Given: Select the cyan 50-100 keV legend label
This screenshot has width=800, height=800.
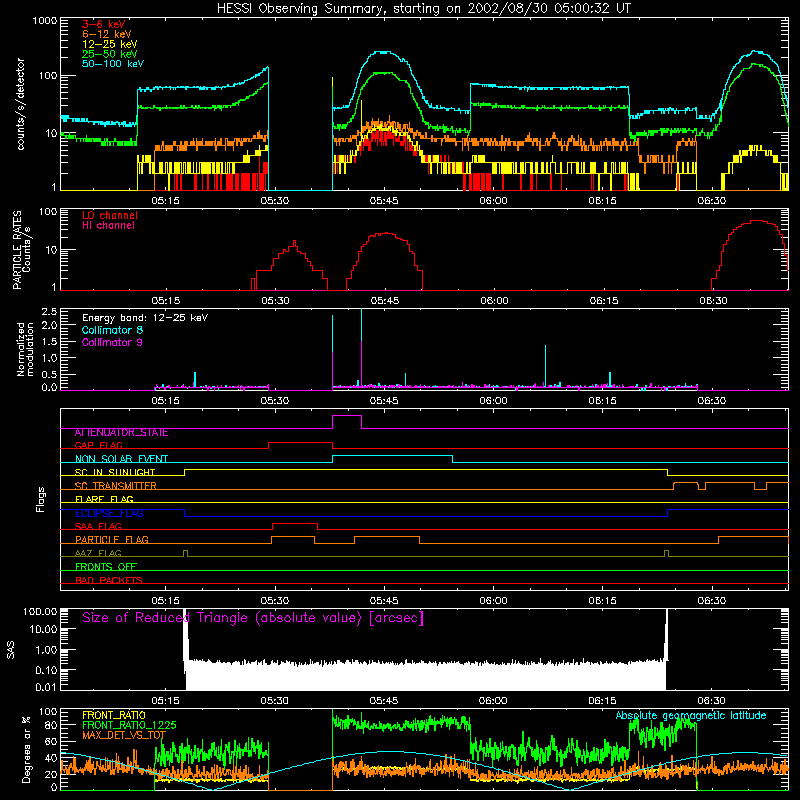Looking at the screenshot, I should [113, 64].
